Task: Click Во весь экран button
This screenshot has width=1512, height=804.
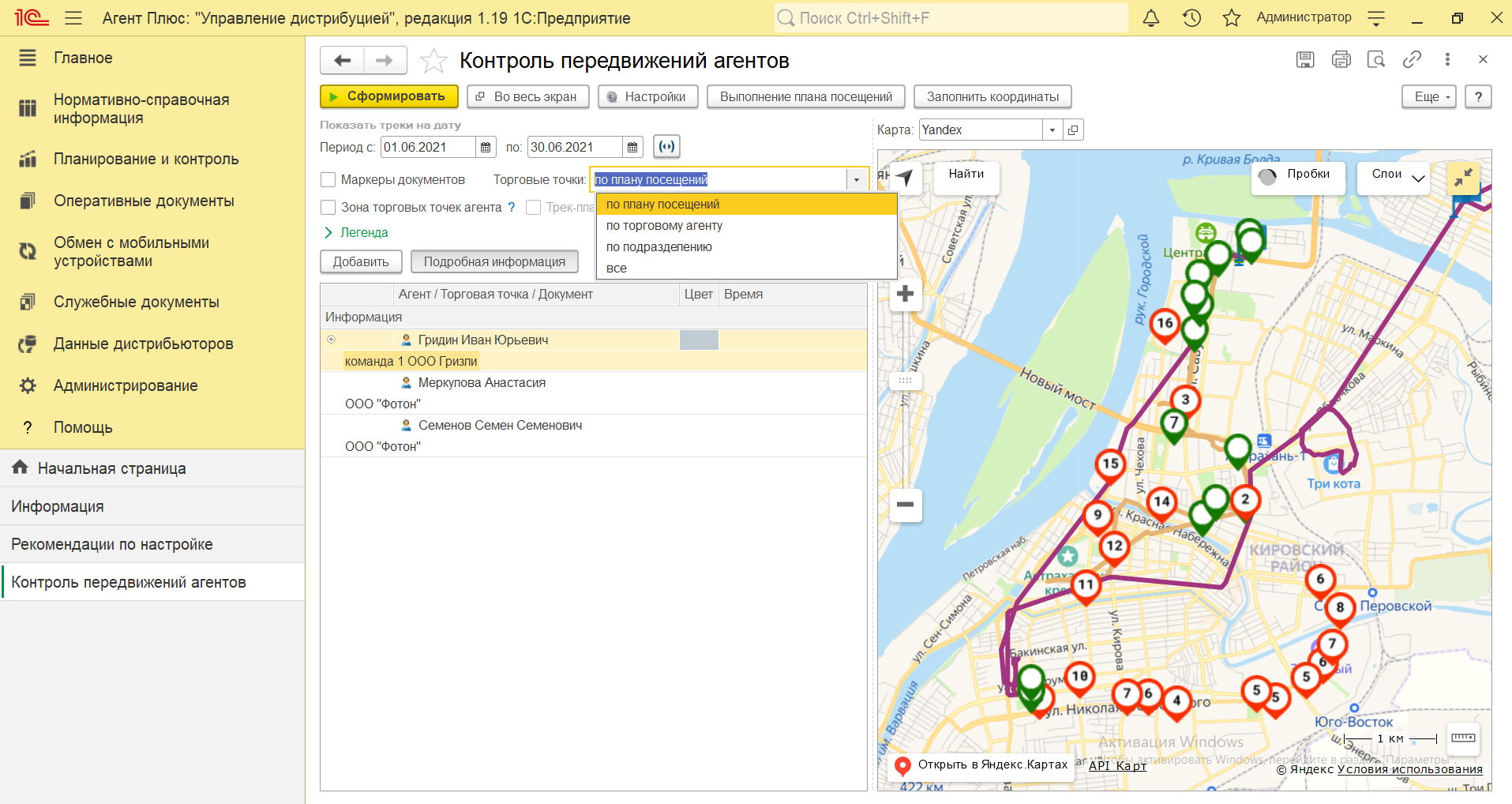Action: (x=528, y=96)
